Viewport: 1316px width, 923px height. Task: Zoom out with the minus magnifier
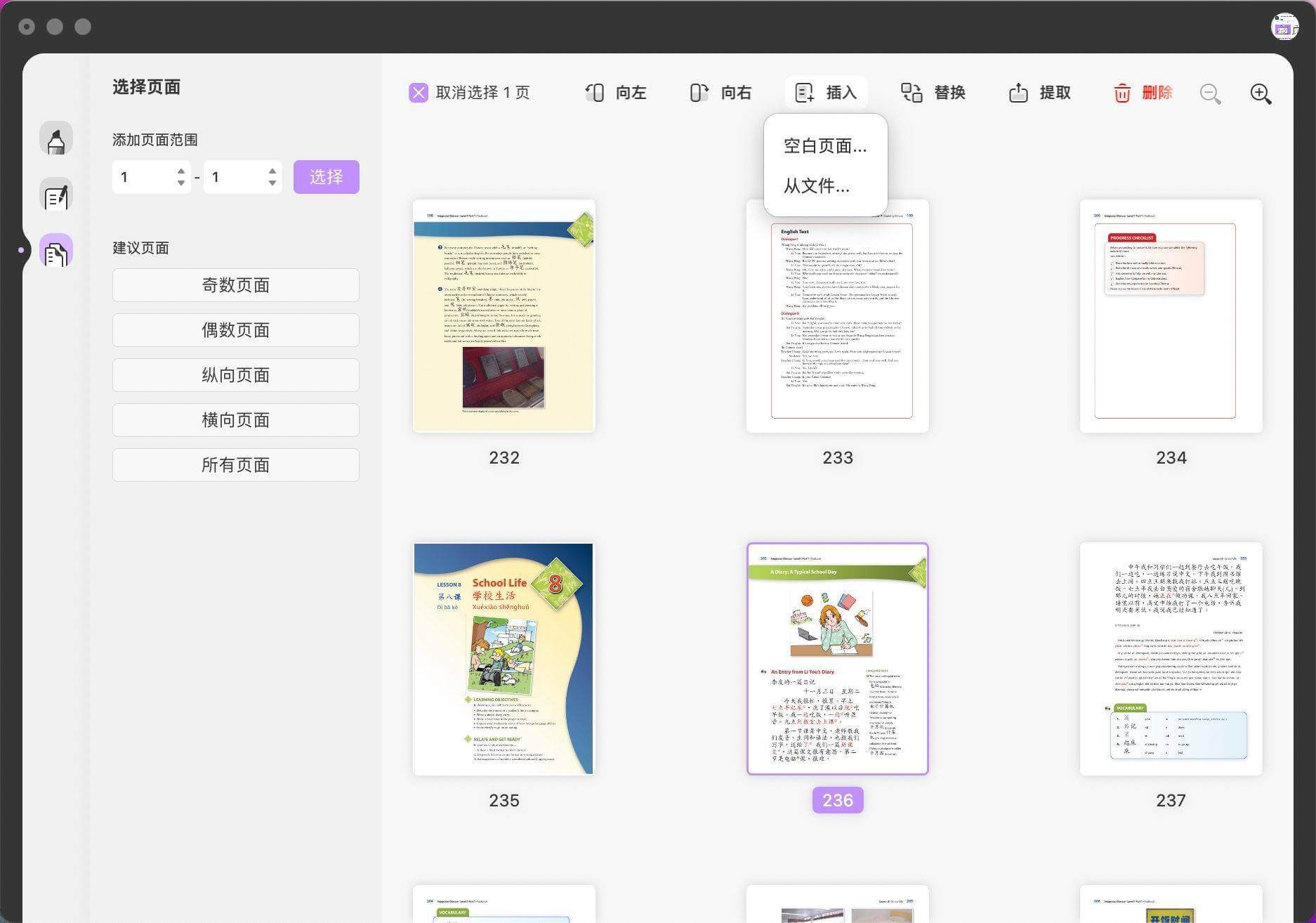pos(1211,94)
